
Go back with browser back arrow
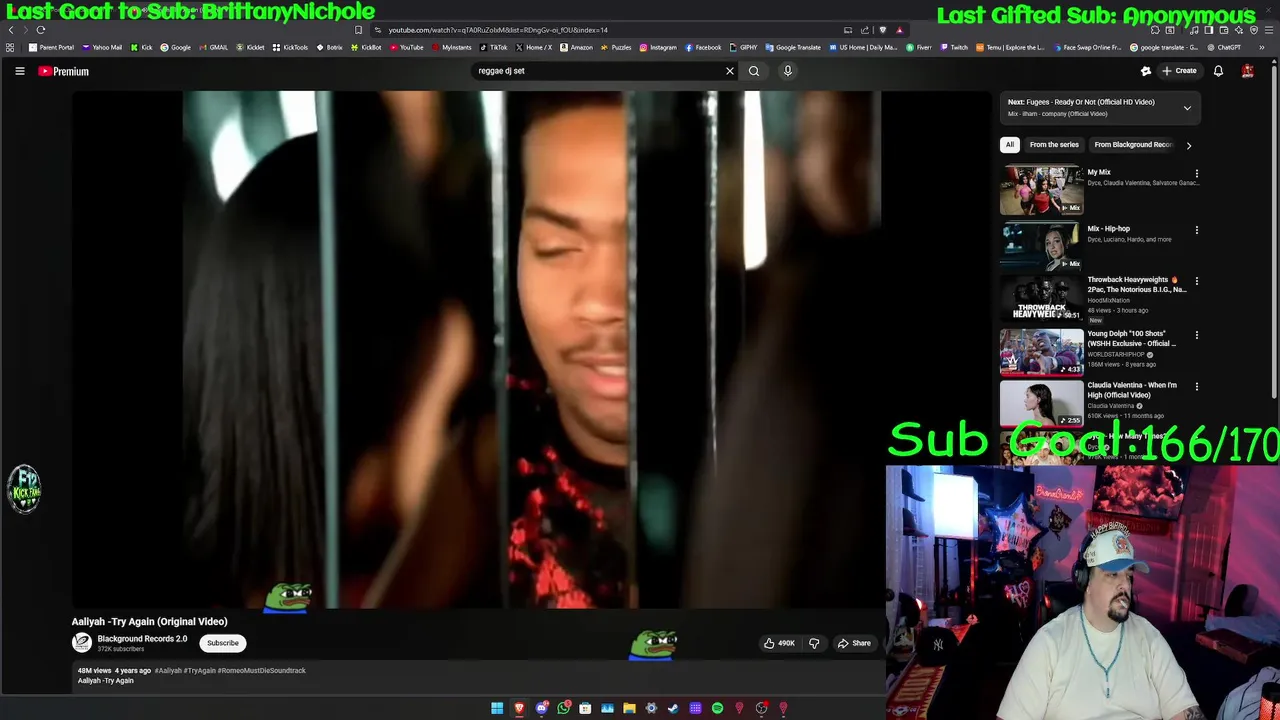(11, 30)
